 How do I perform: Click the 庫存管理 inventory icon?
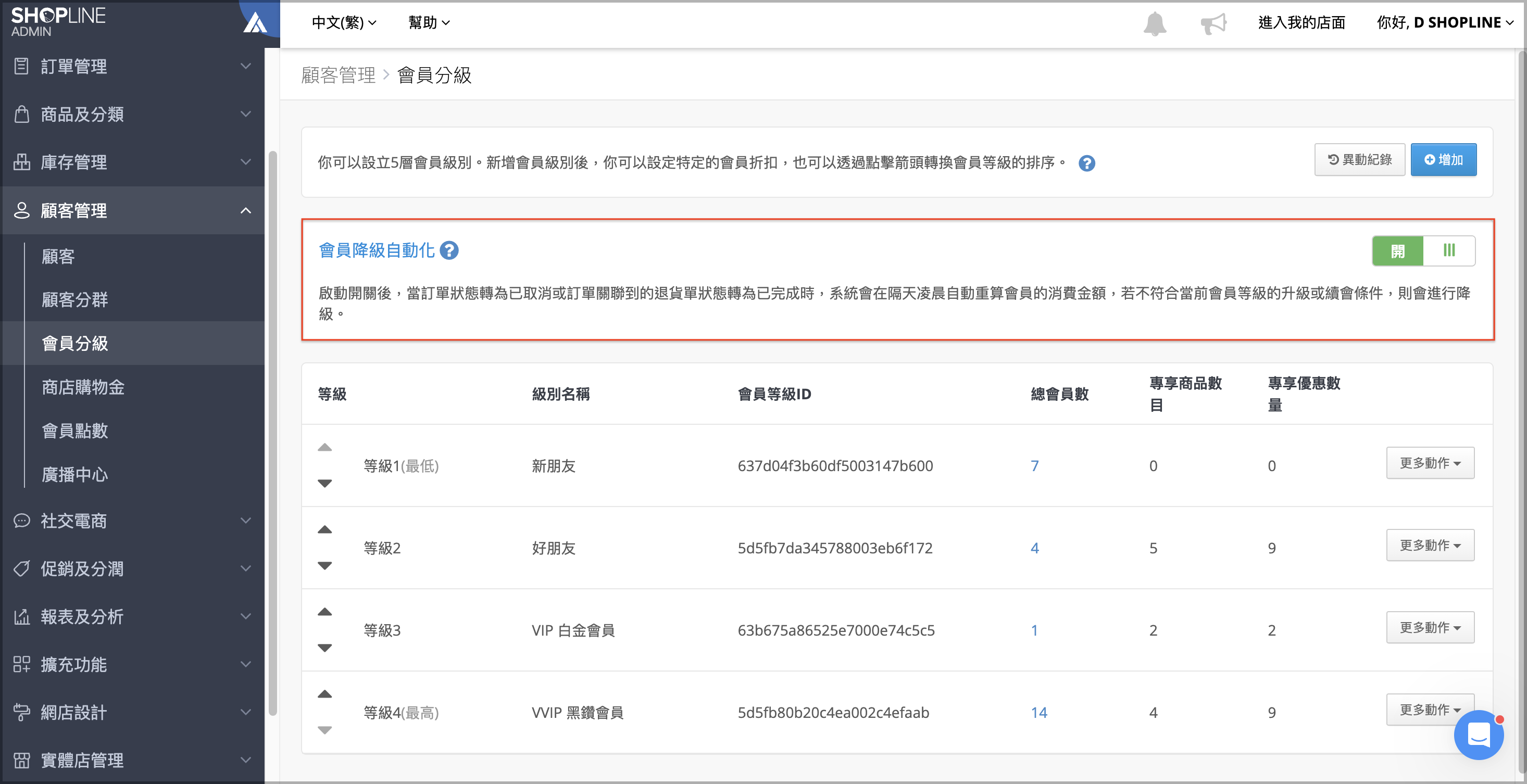(21, 162)
